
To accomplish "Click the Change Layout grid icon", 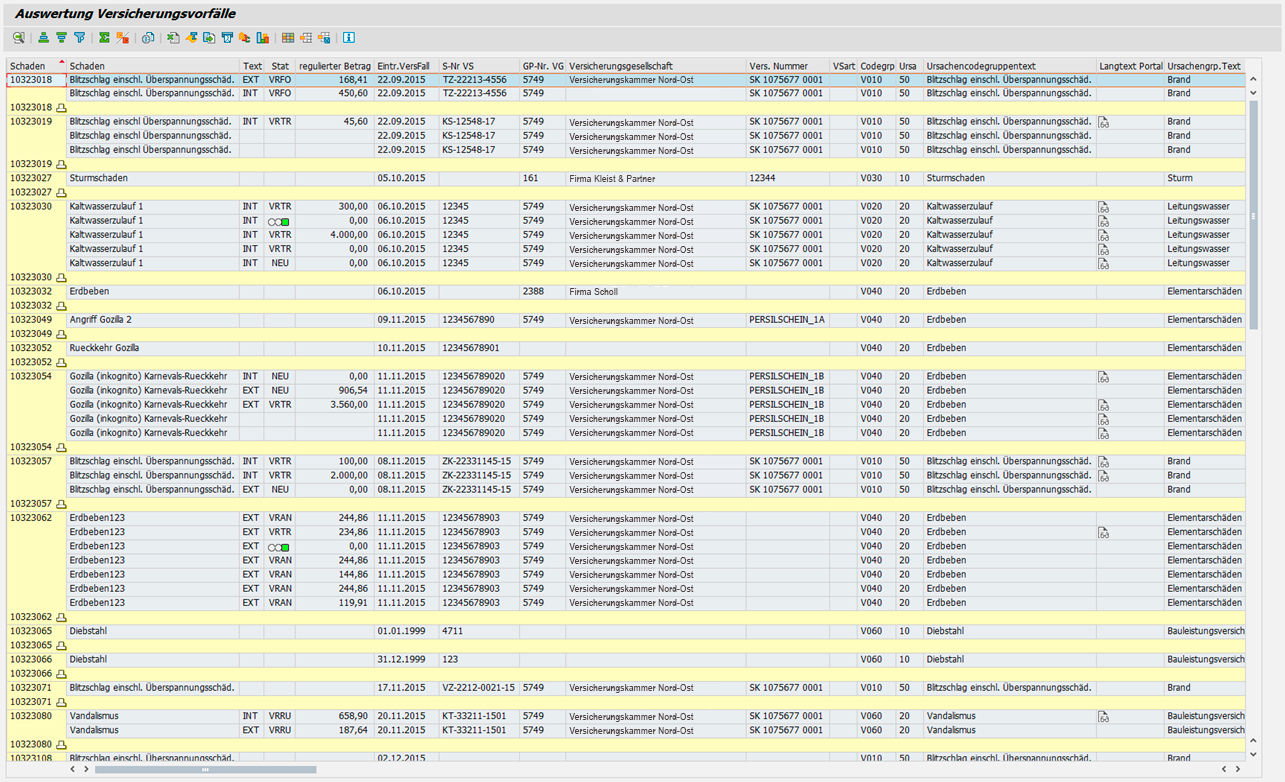I will 288,38.
